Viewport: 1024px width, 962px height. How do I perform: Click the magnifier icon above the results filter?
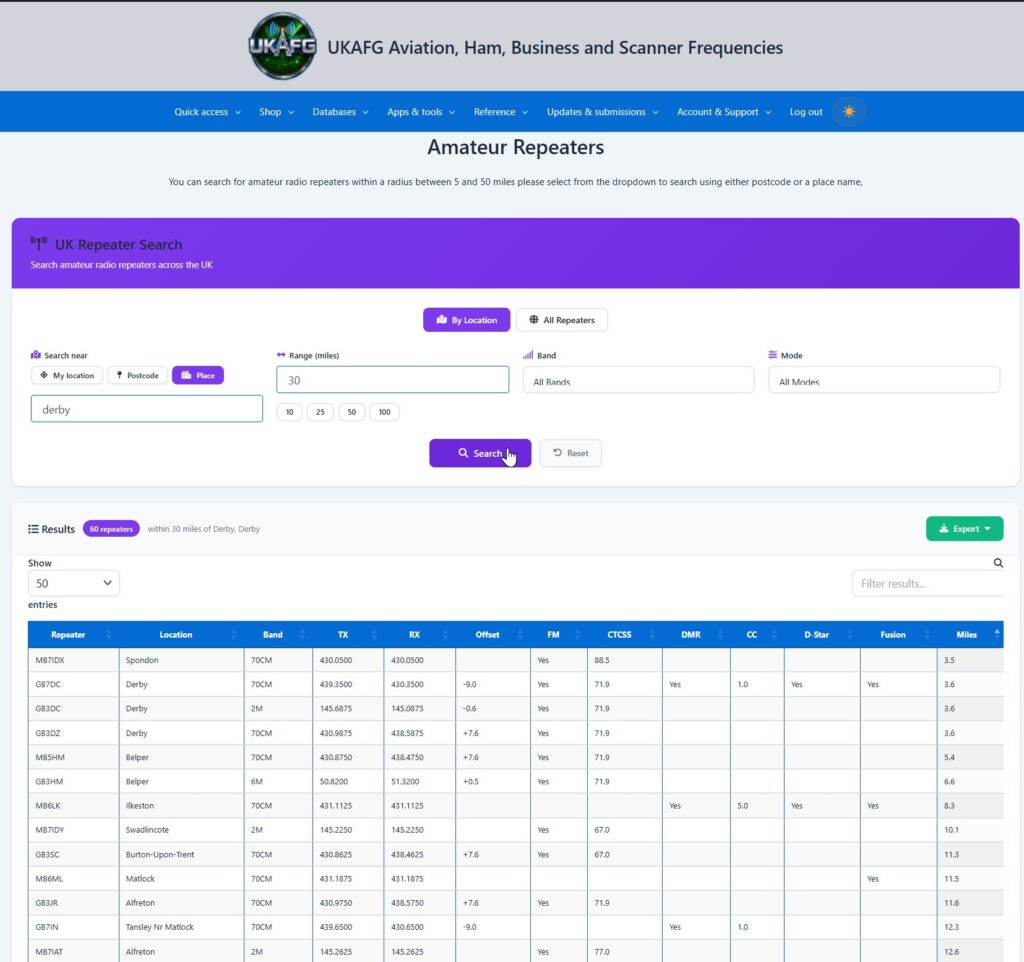pos(998,562)
